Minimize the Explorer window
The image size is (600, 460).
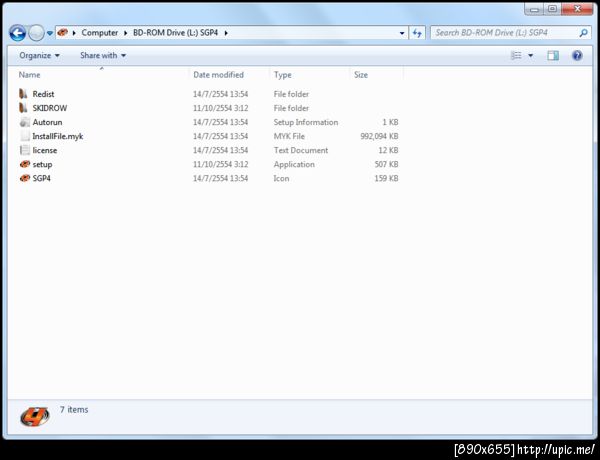pos(534,9)
